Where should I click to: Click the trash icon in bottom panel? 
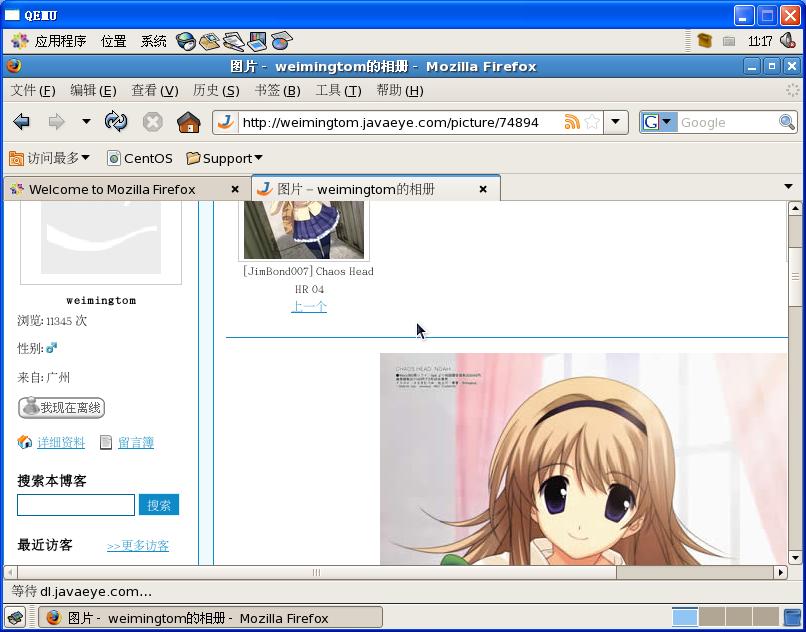point(792,618)
